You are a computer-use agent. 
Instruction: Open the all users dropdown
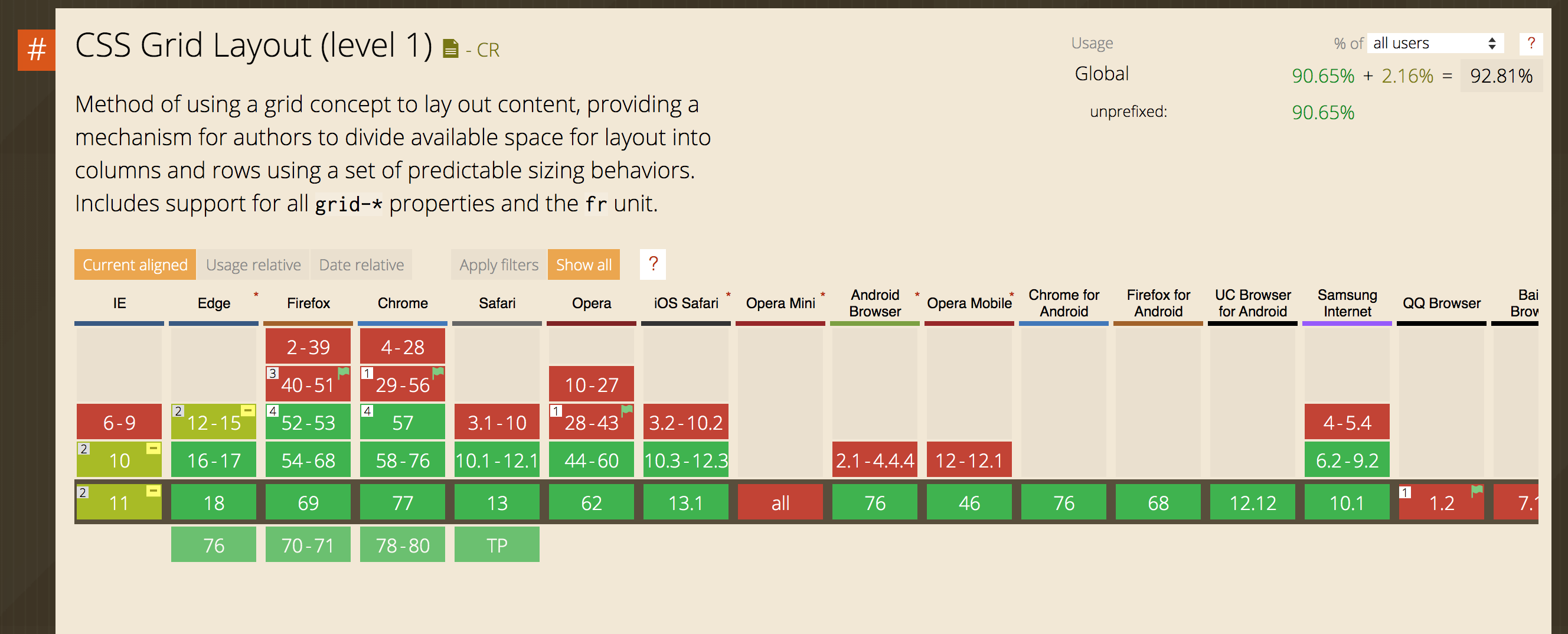pos(1435,43)
